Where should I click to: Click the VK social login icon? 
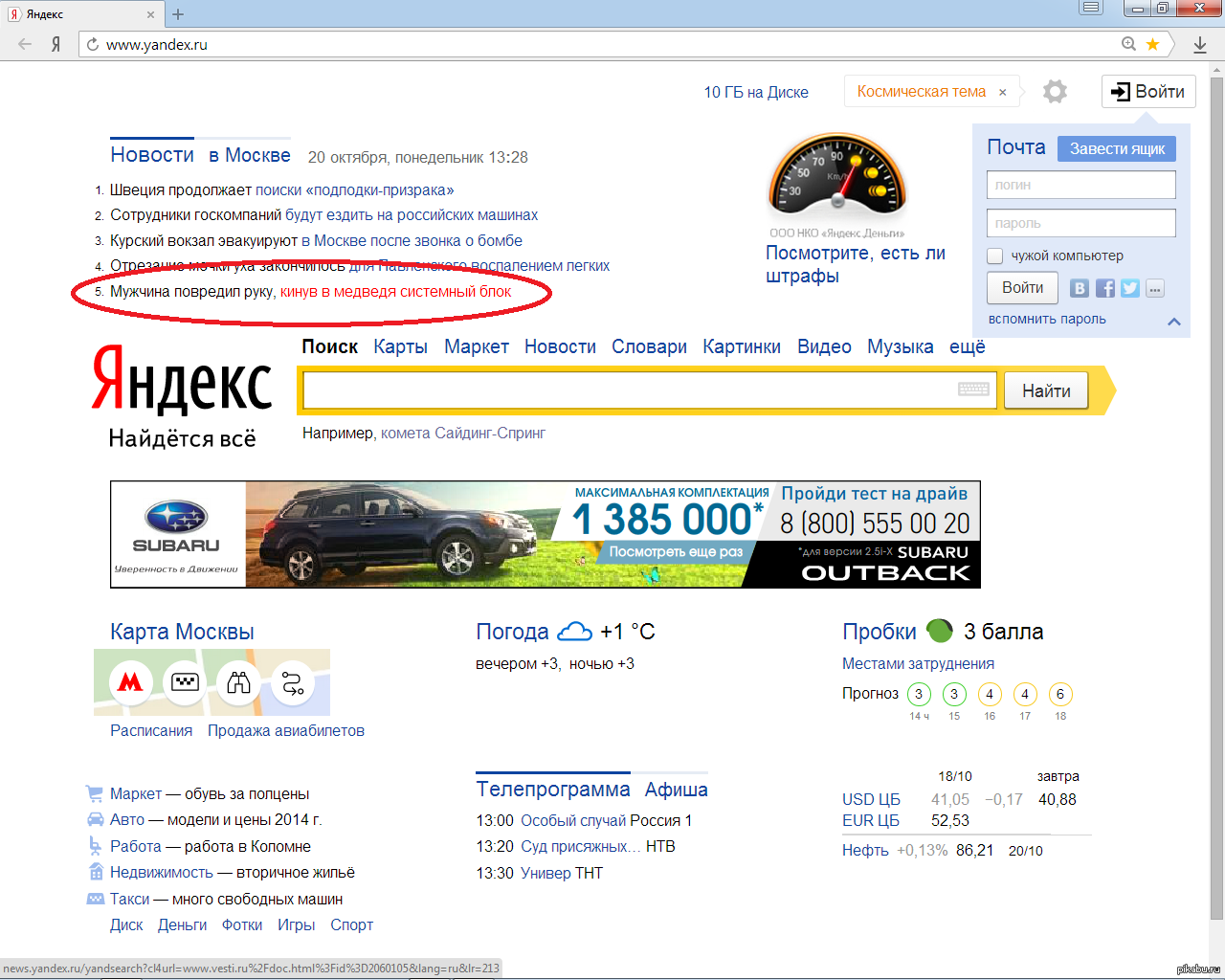[1080, 288]
